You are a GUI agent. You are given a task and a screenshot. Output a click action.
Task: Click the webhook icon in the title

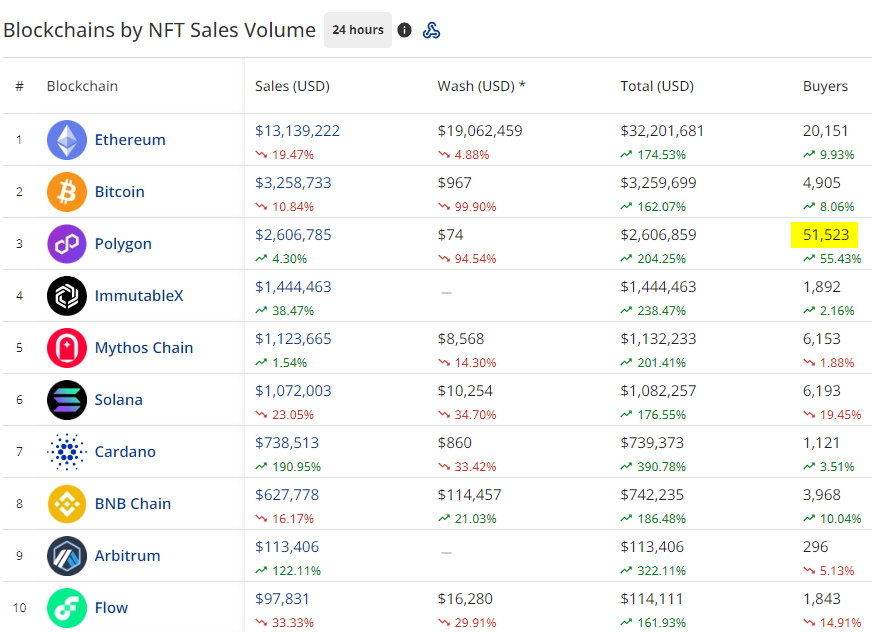[432, 30]
